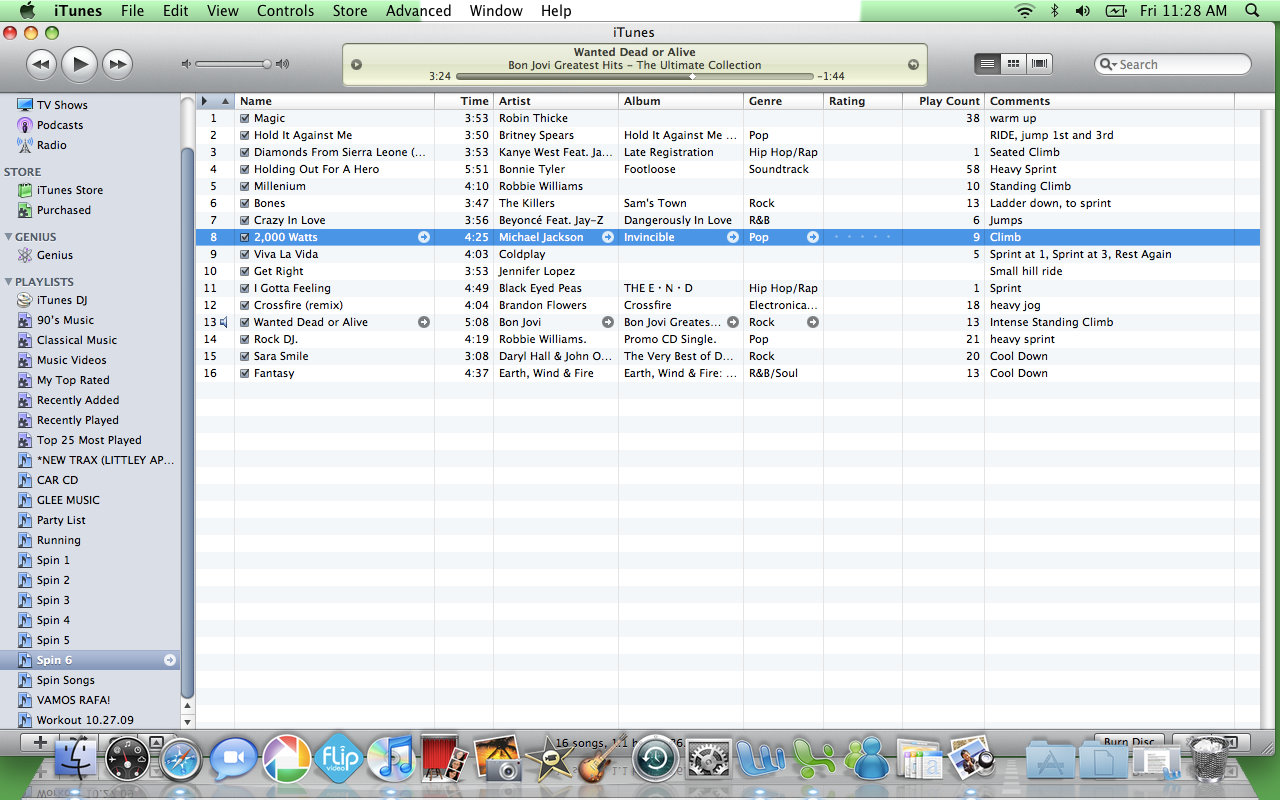Open the Edit menu
The height and width of the screenshot is (800, 1280).
176,10
